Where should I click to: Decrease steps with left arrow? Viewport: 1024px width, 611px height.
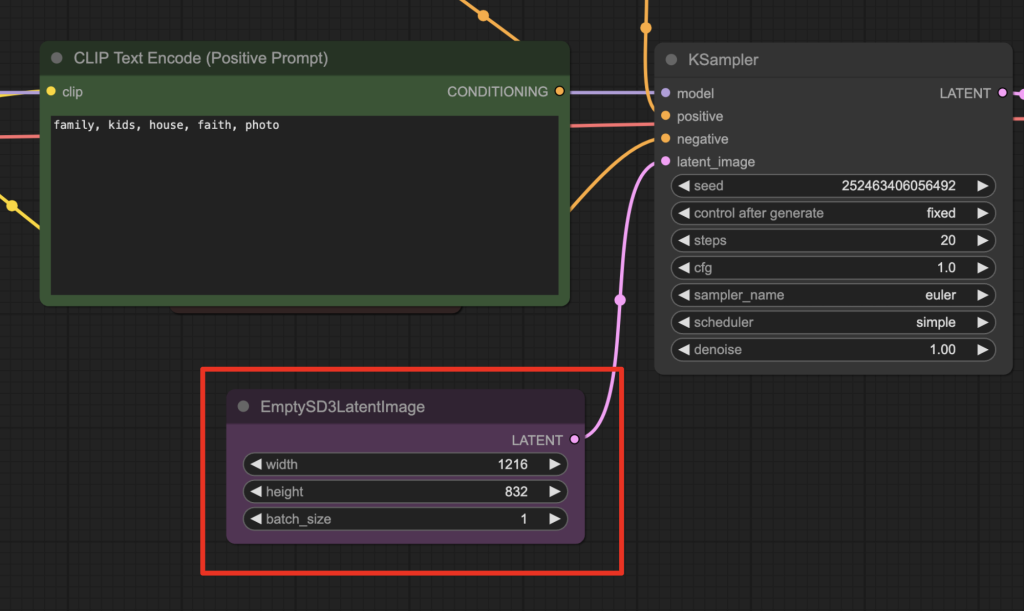684,240
